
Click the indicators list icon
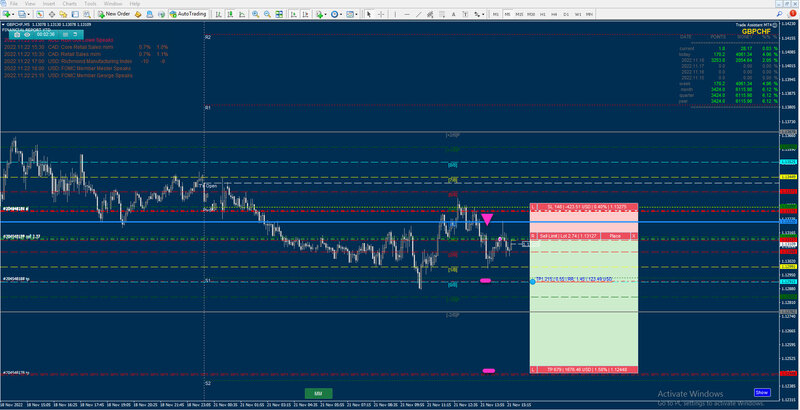(319, 14)
